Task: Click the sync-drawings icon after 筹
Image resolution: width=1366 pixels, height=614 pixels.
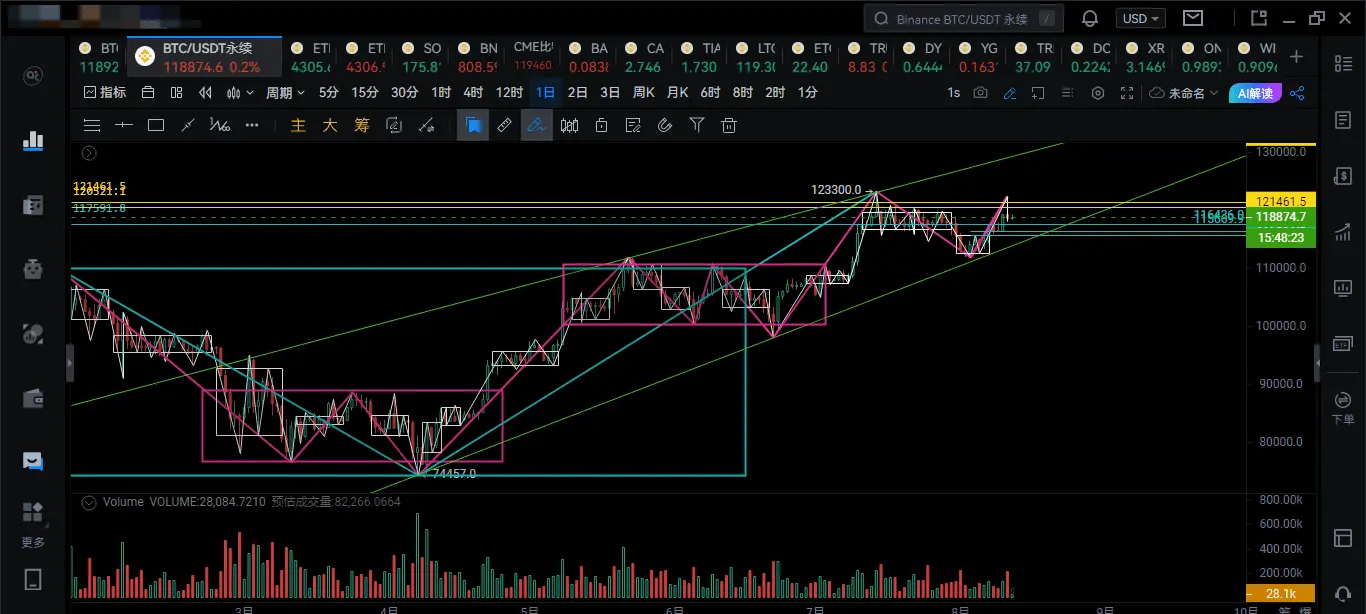Action: 394,125
